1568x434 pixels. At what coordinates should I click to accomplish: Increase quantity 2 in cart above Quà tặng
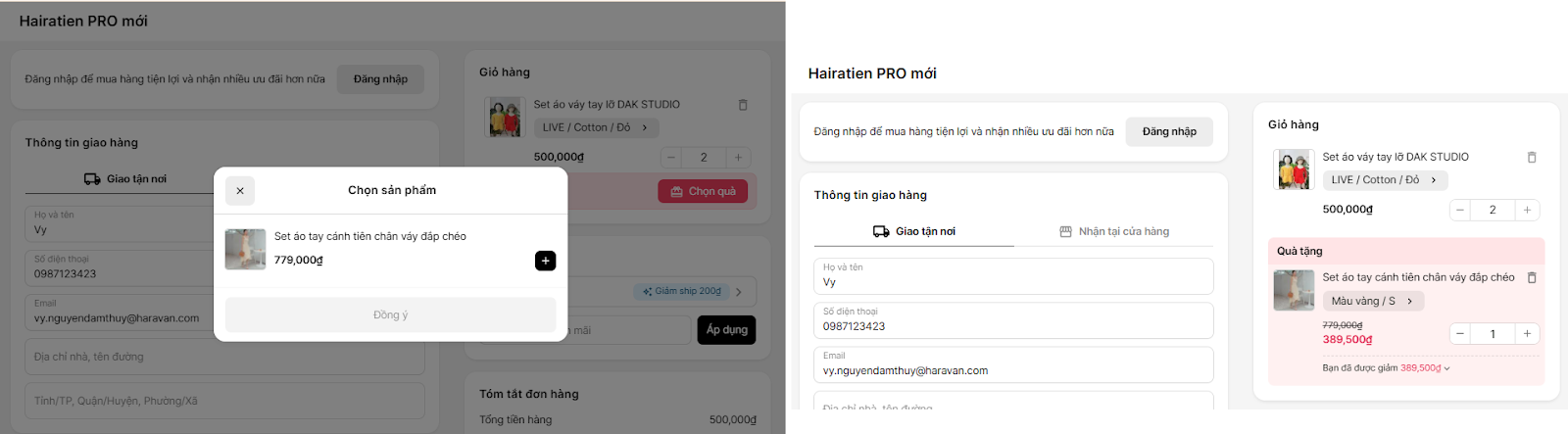pos(1527,210)
